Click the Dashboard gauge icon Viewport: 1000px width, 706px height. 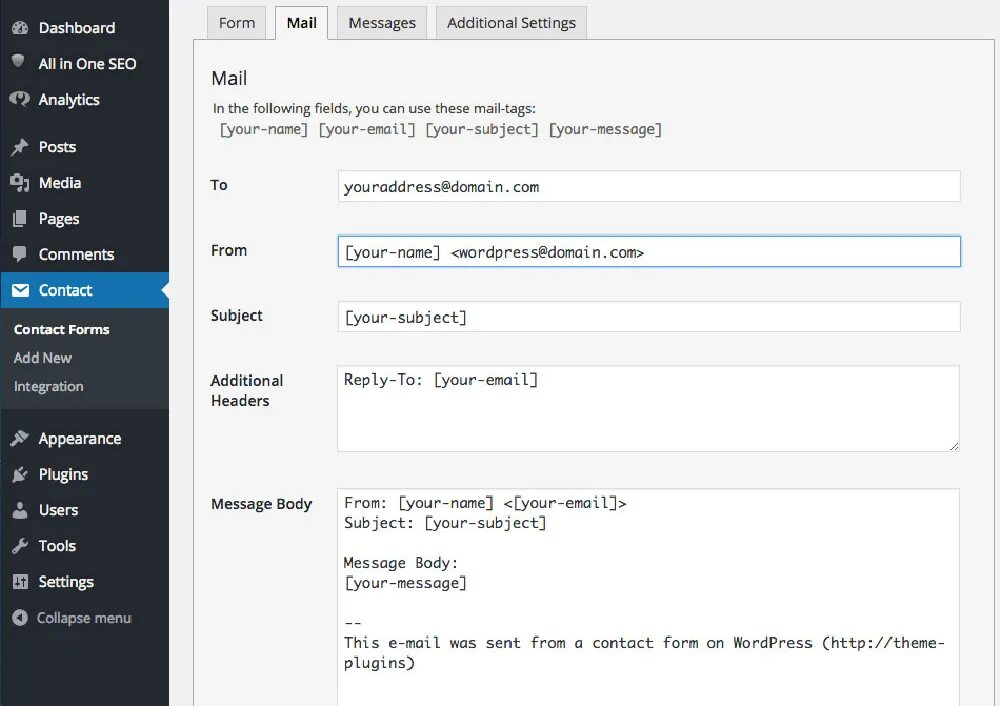[x=19, y=28]
